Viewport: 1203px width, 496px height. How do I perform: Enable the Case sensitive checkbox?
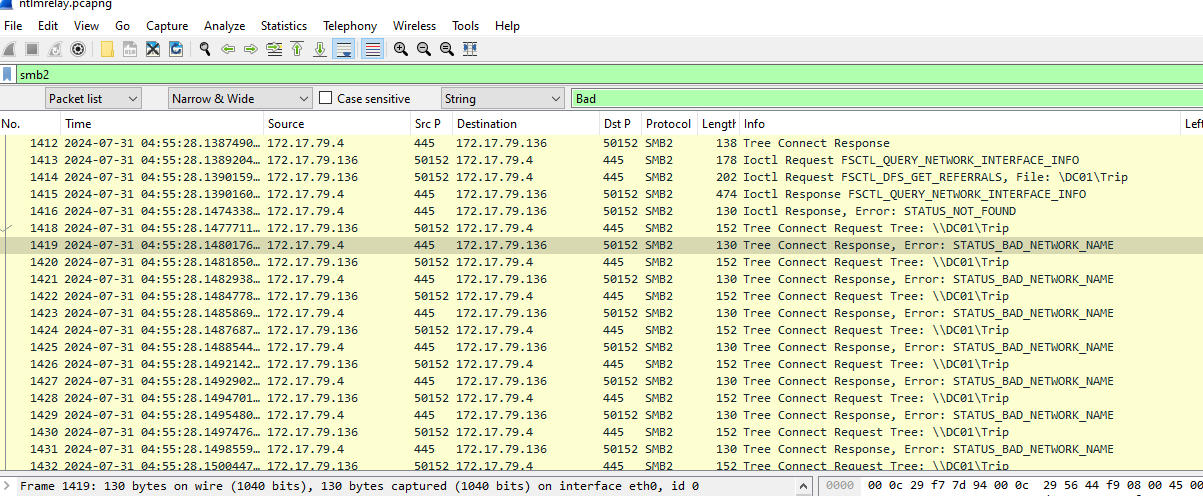325,98
